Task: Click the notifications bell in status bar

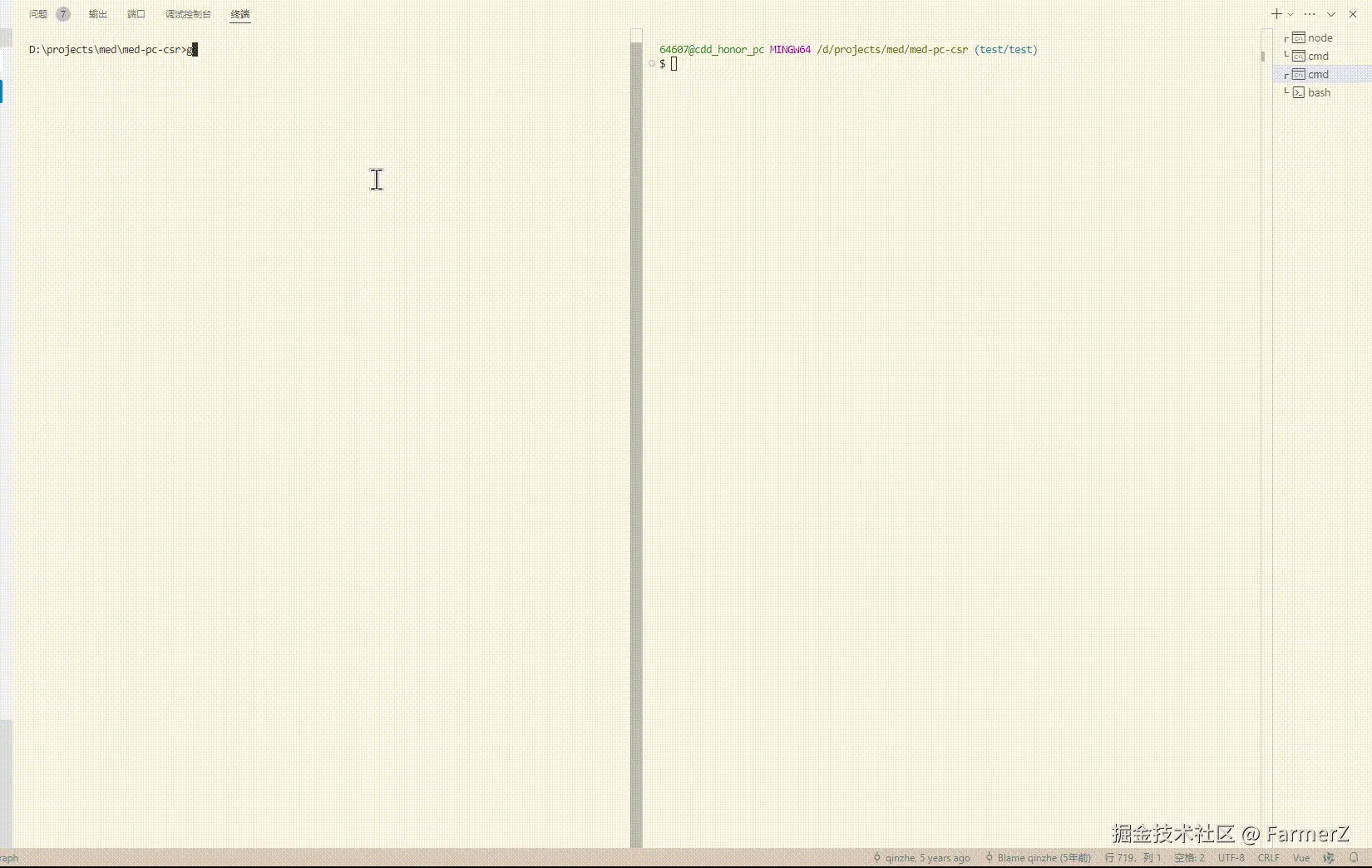Action: (1354, 857)
